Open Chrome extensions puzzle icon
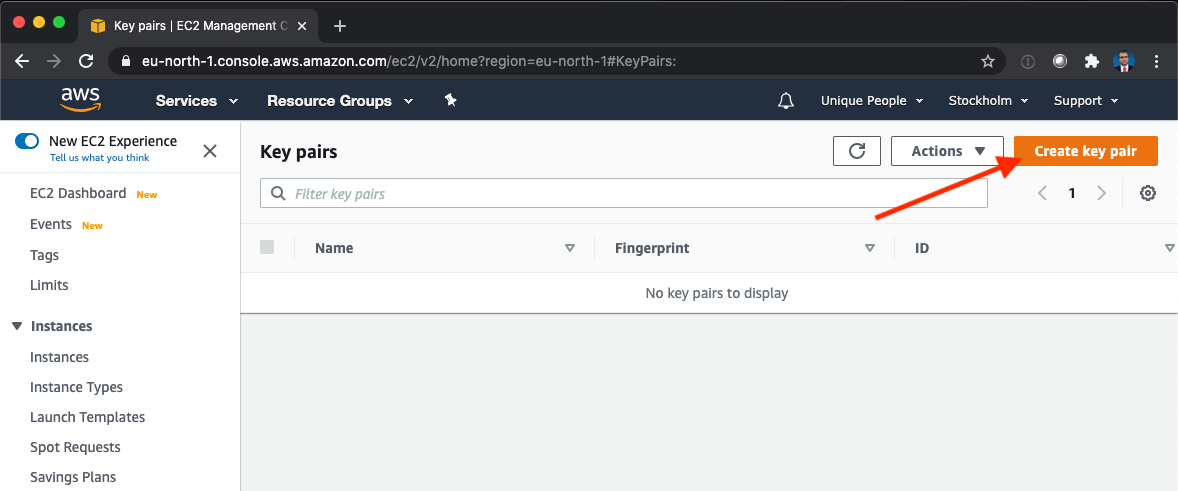This screenshot has height=491, width=1178. point(1092,62)
